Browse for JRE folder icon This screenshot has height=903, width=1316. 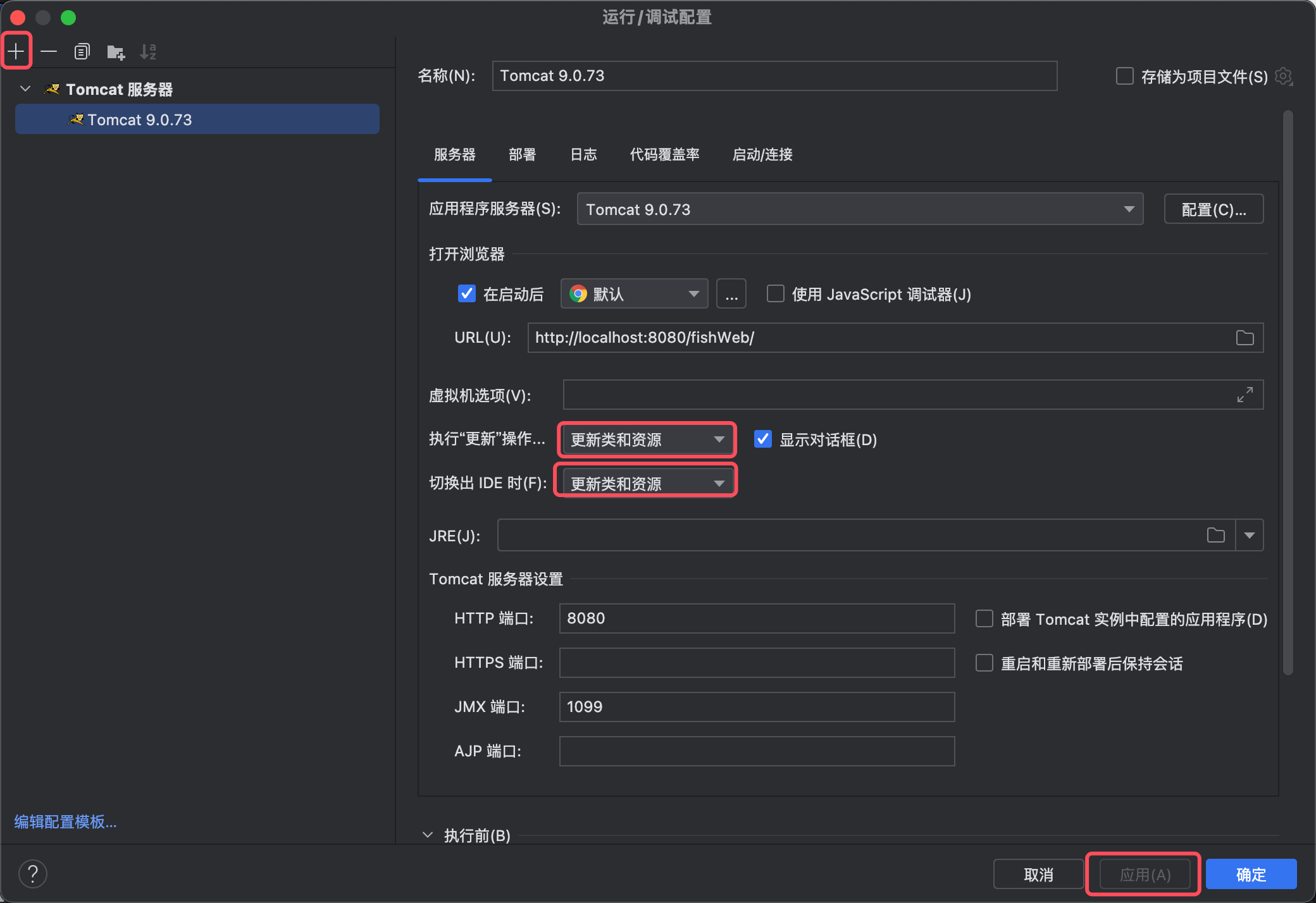coord(1216,536)
